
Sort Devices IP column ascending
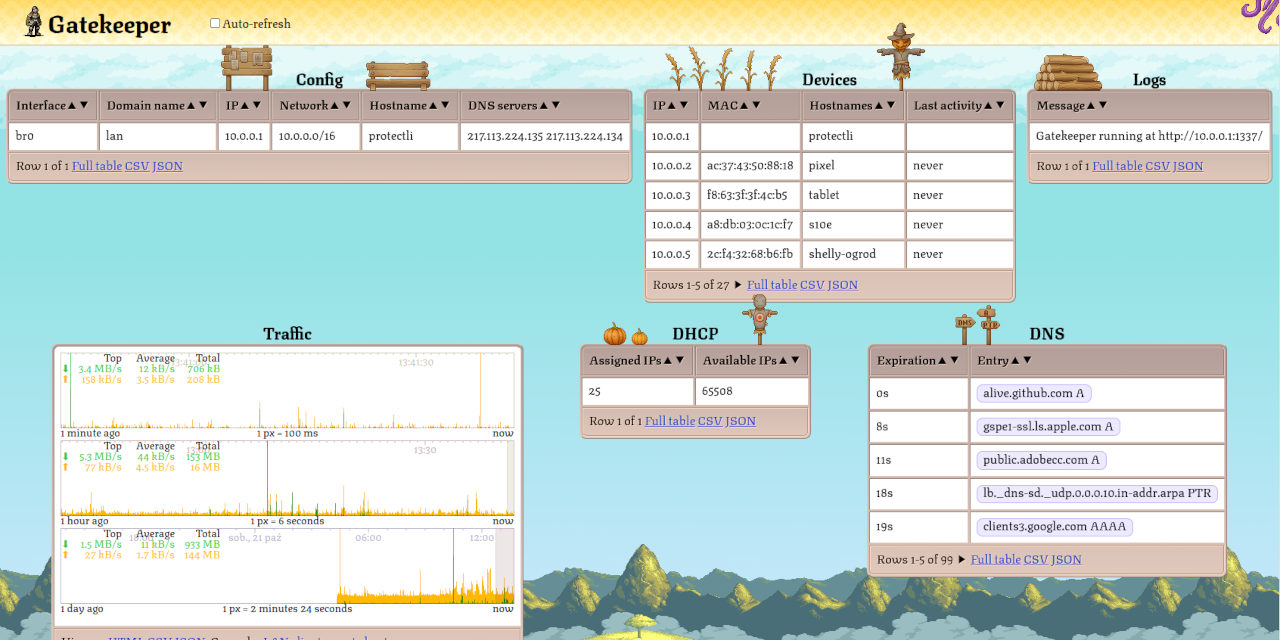point(673,105)
